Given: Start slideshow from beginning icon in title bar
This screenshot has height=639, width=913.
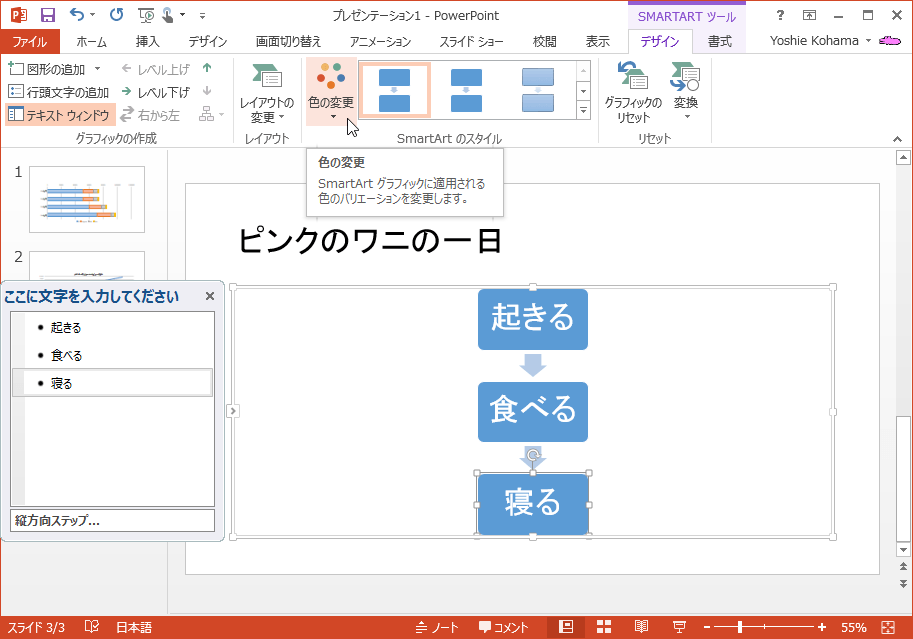Looking at the screenshot, I should (146, 15).
